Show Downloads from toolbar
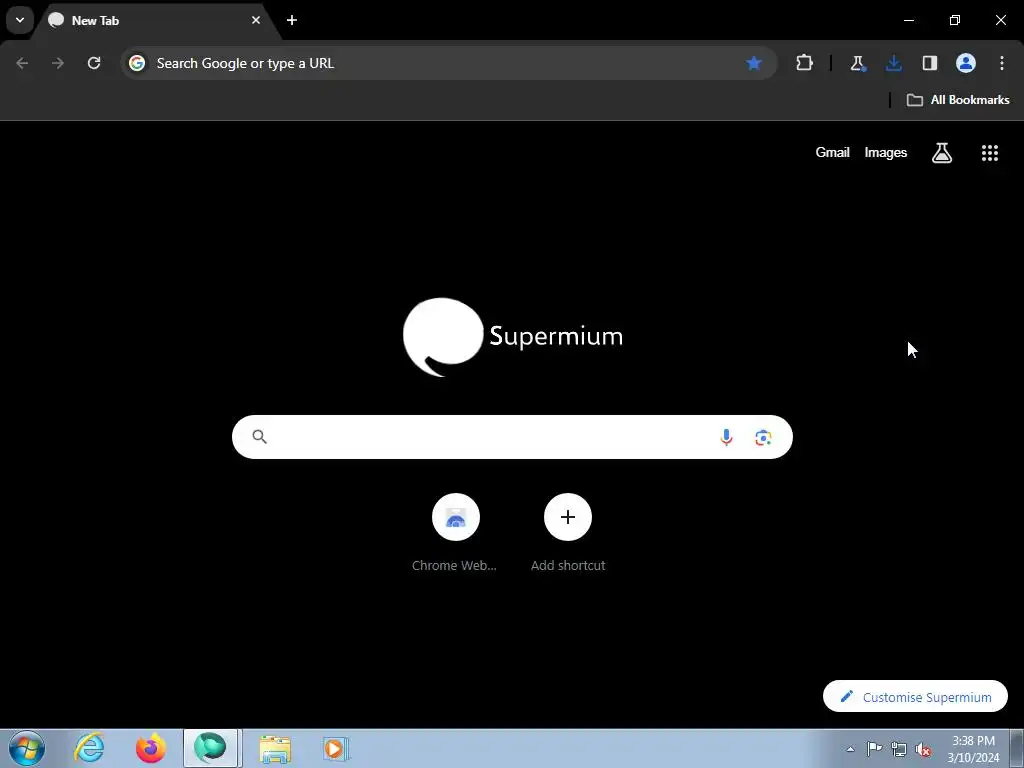 coord(893,63)
